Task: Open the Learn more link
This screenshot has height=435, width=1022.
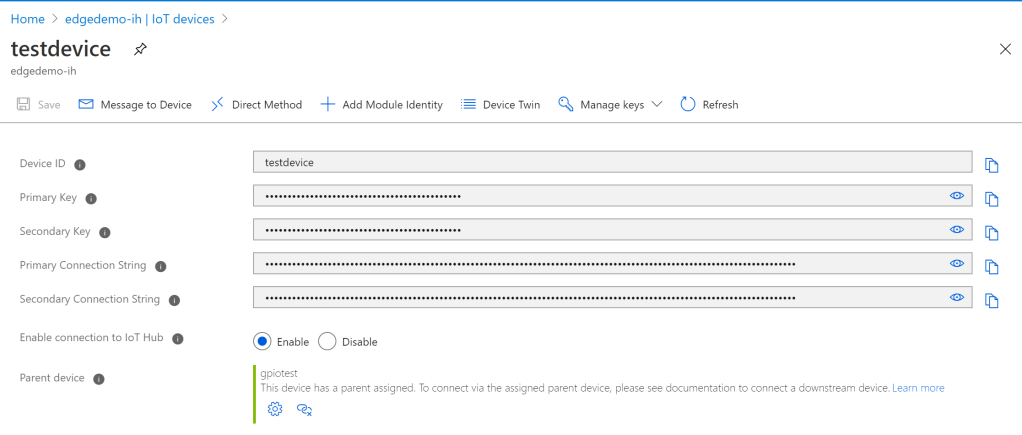Action: (x=918, y=388)
